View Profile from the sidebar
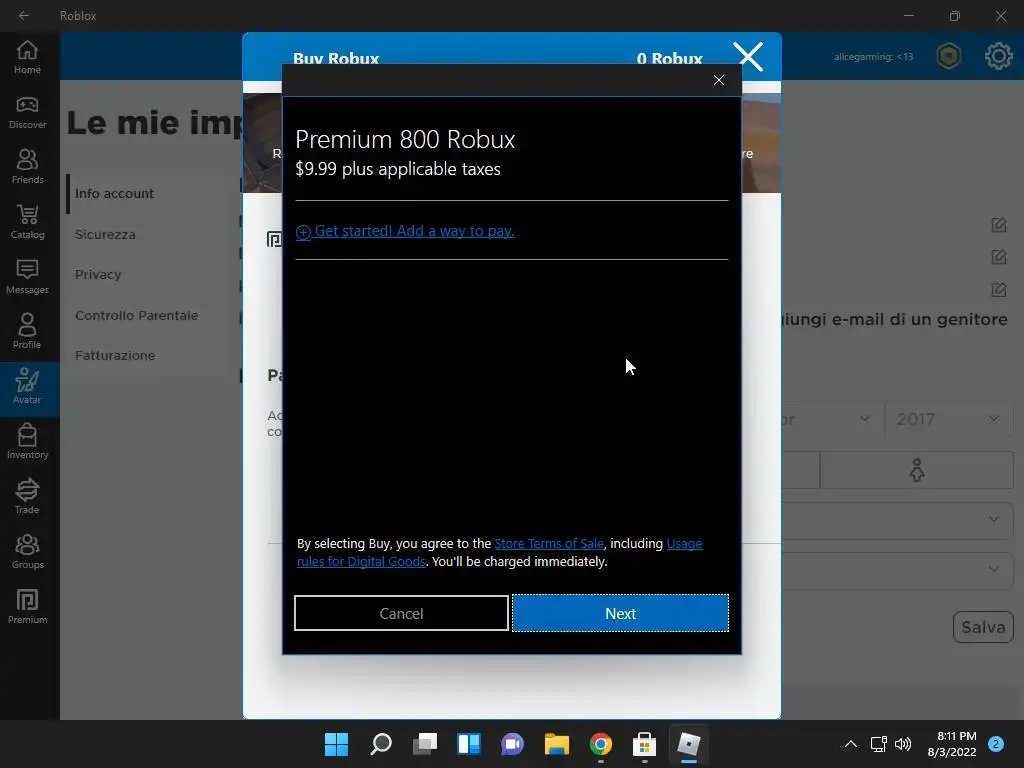Screen dimensions: 1024x768 [x=27, y=332]
